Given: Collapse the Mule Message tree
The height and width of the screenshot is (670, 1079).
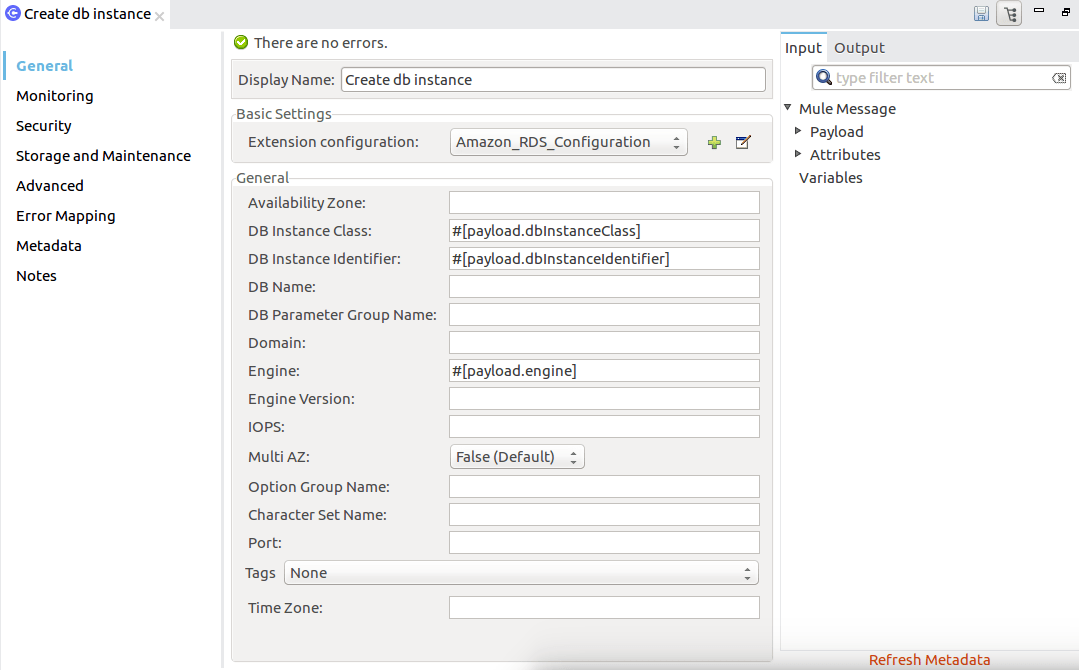Looking at the screenshot, I should (786, 108).
